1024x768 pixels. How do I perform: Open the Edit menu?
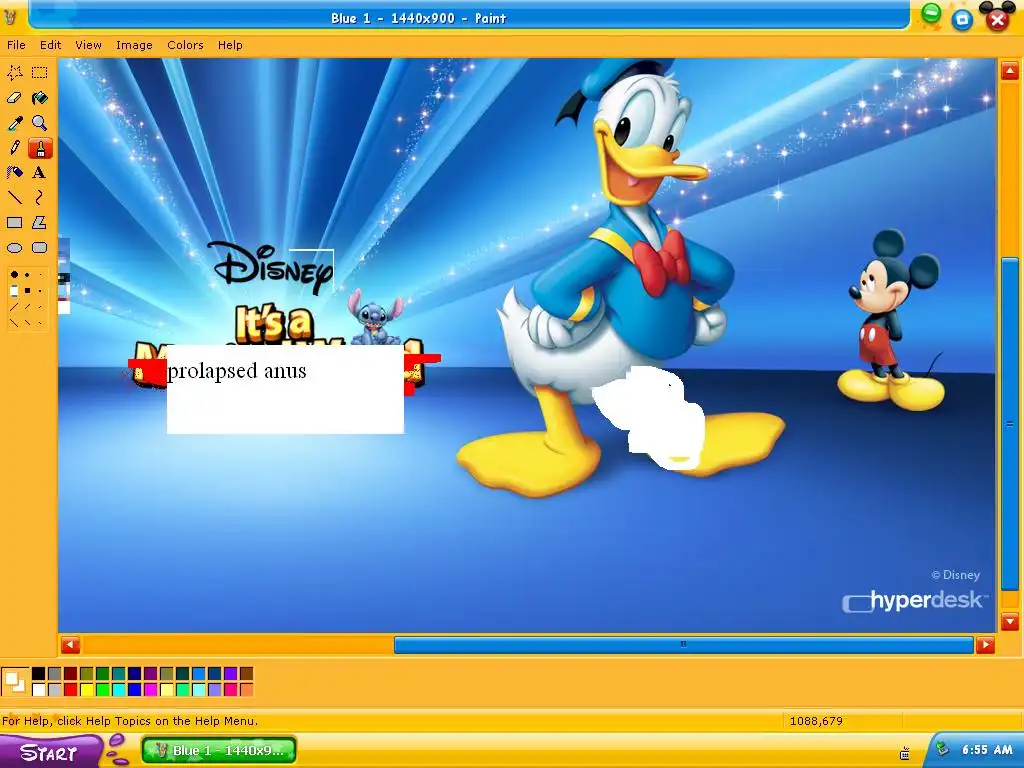click(50, 45)
